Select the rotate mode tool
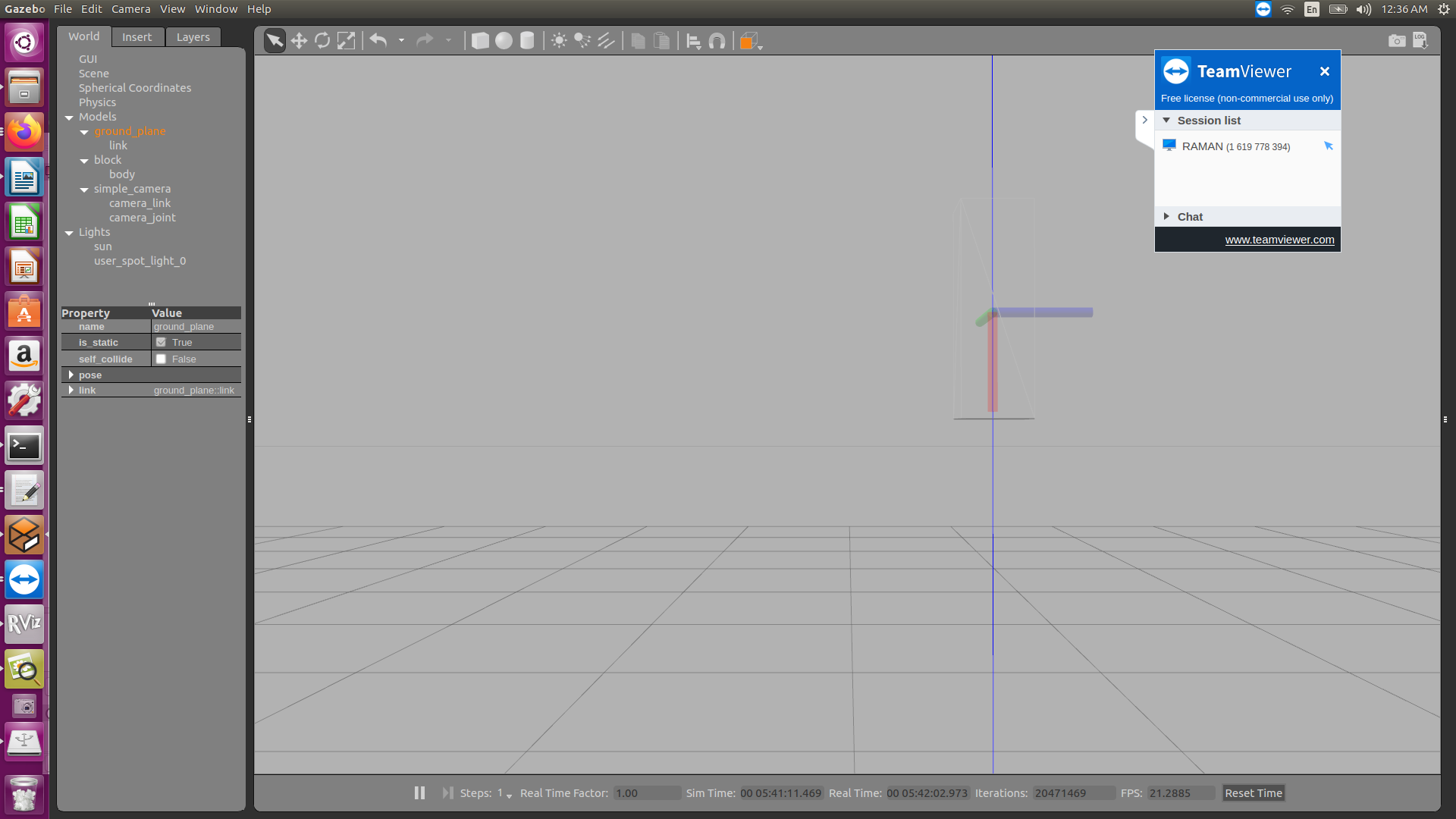Image resolution: width=1456 pixels, height=819 pixels. coord(322,40)
